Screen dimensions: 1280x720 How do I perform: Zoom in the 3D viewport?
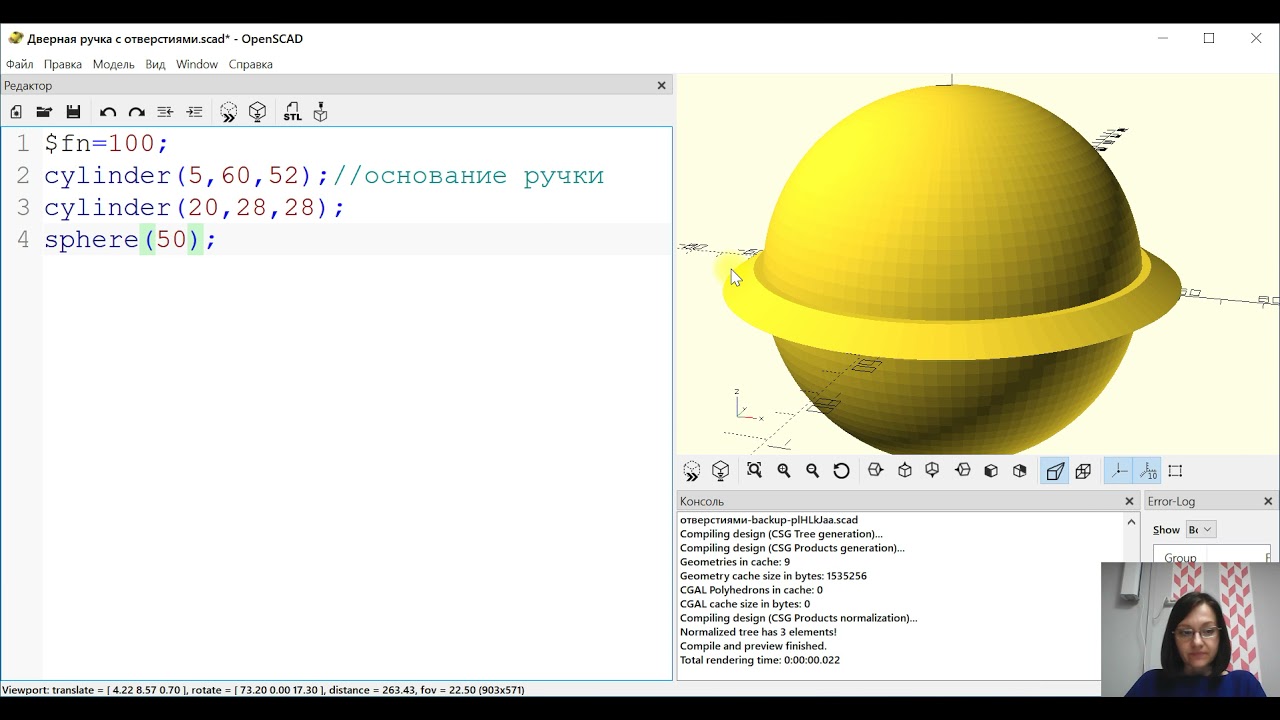tap(784, 471)
